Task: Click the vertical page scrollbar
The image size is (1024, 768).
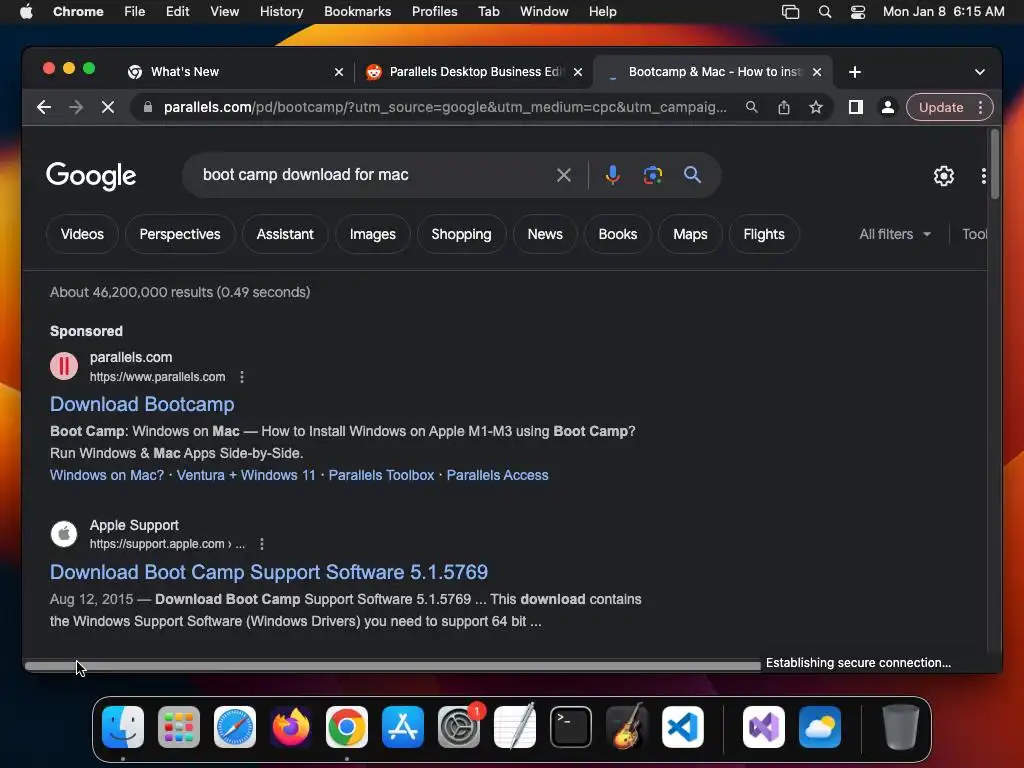Action: point(995,165)
